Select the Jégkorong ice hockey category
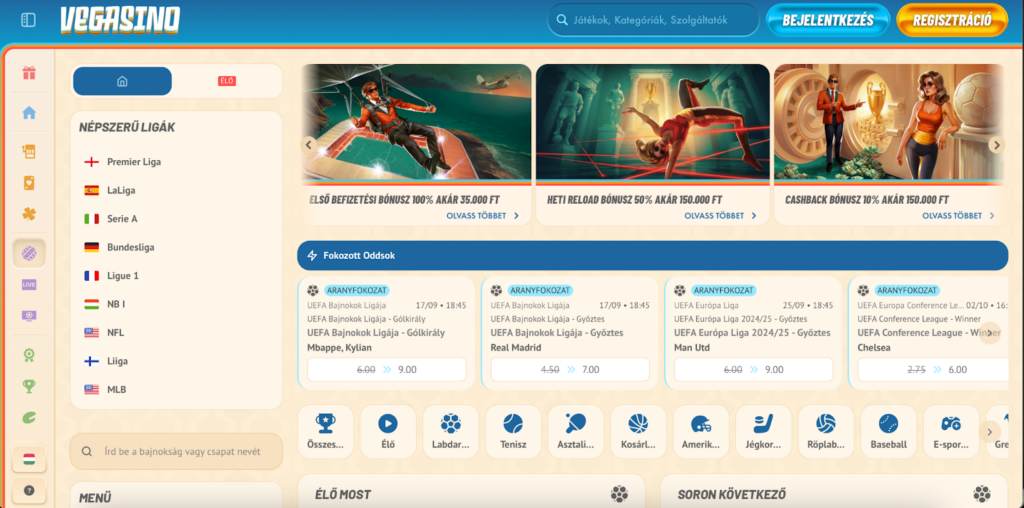Image resolution: width=1024 pixels, height=508 pixels. [x=763, y=432]
